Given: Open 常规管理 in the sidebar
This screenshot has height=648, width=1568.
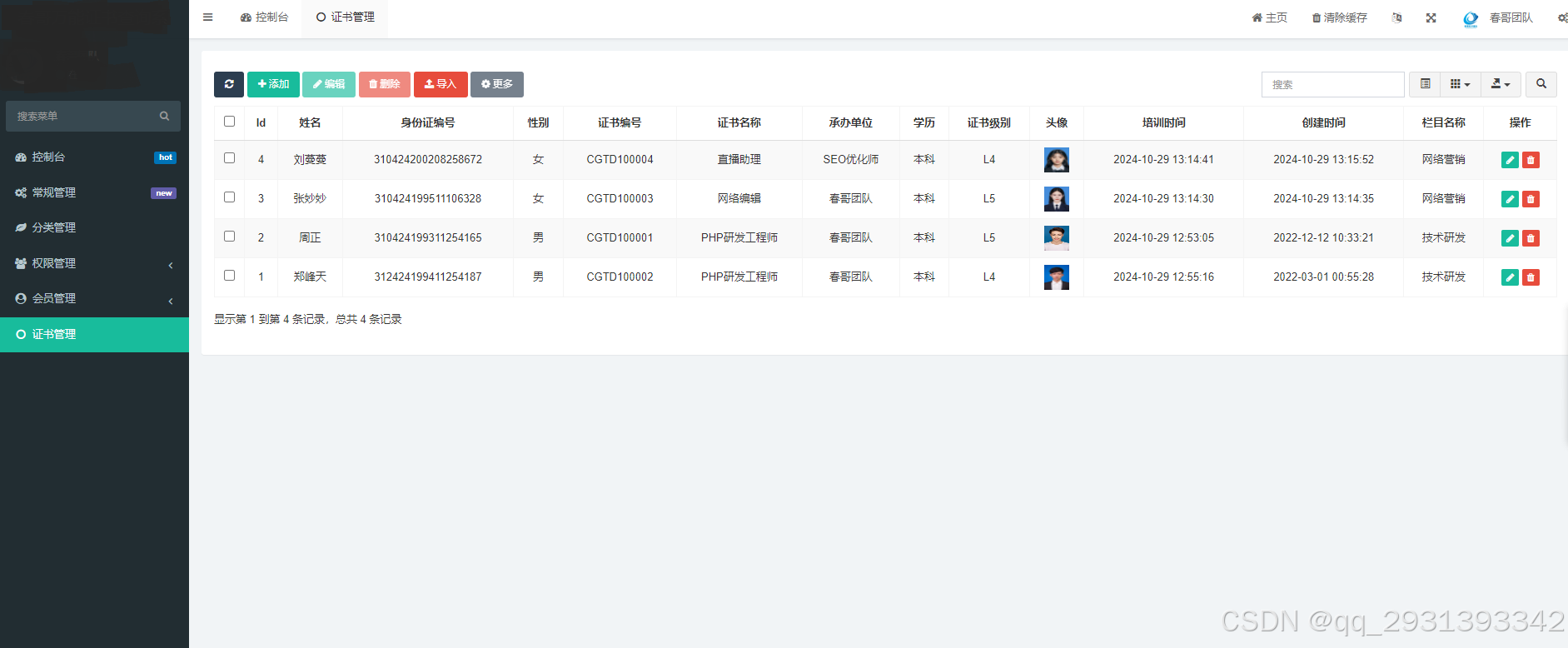Looking at the screenshot, I should pos(94,192).
